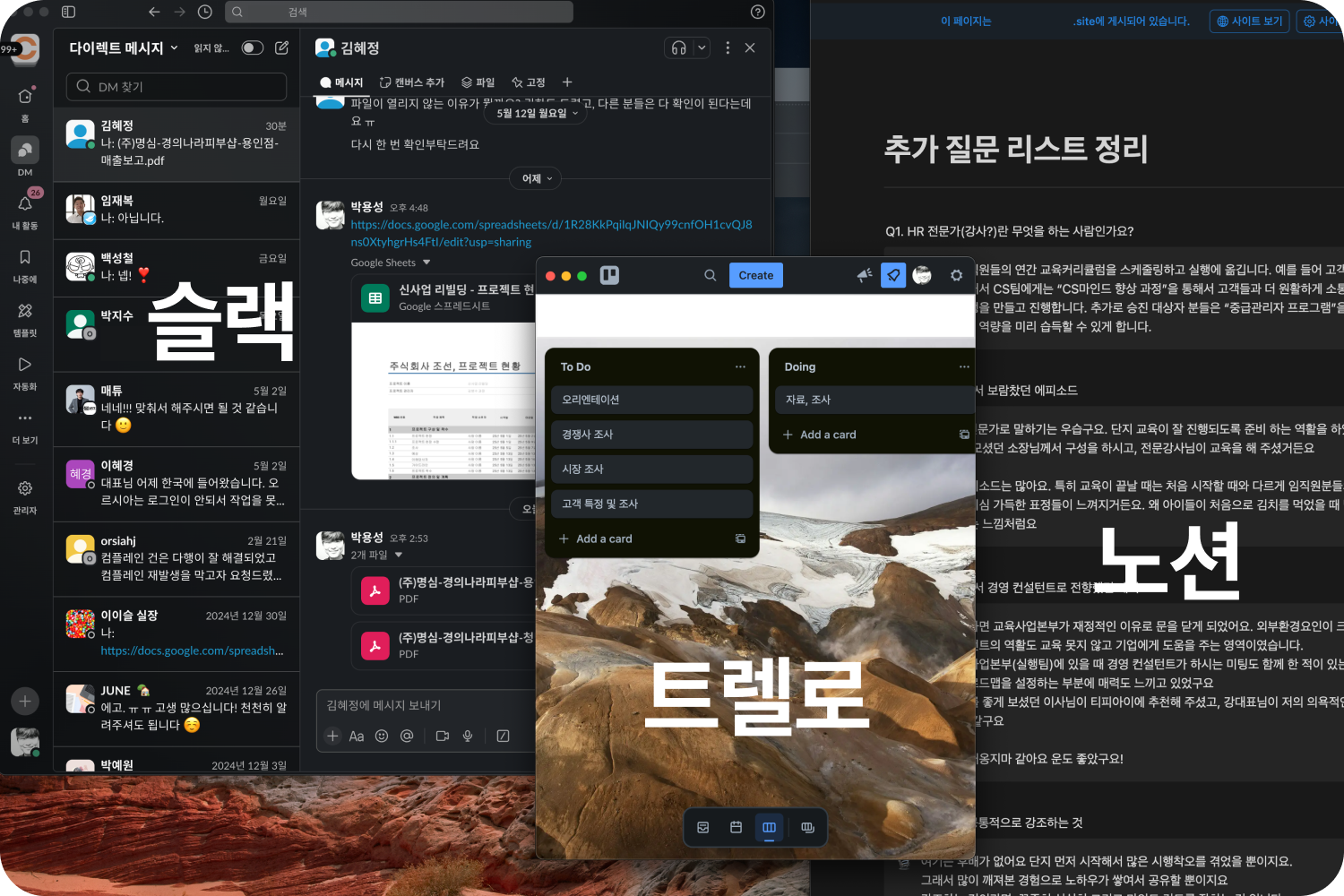
Task: Focus the DM 찾기 search field
Action: 177,86
